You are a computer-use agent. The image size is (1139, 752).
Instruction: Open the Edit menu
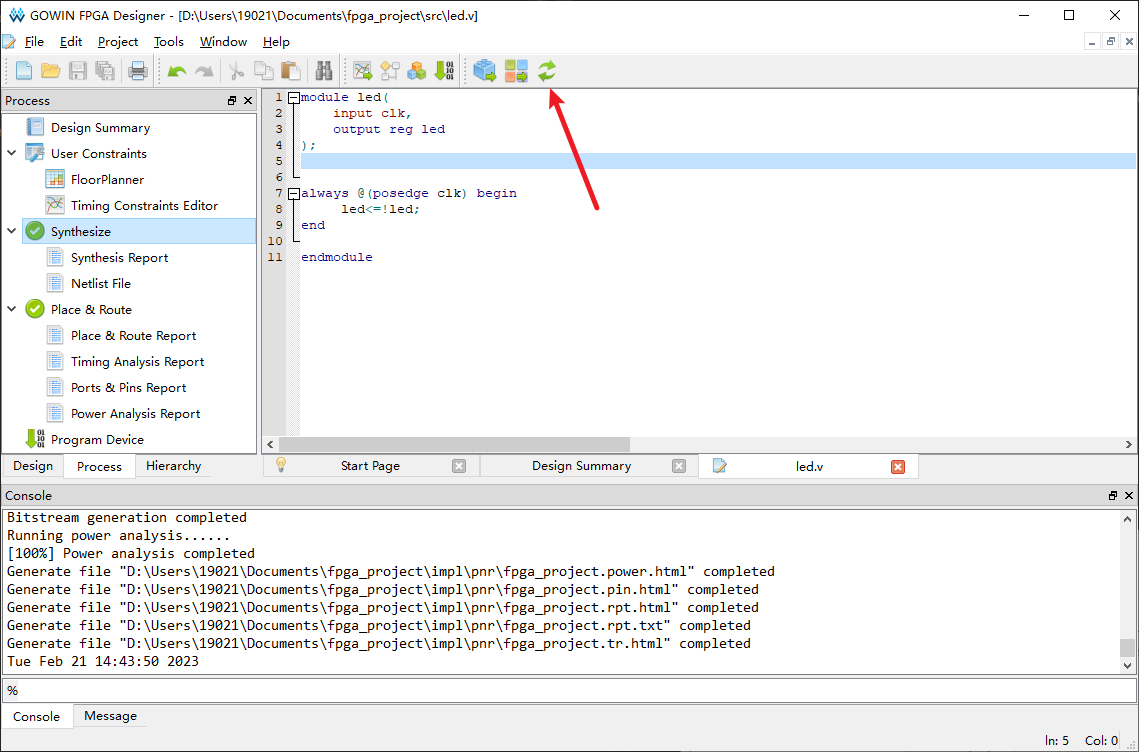70,41
